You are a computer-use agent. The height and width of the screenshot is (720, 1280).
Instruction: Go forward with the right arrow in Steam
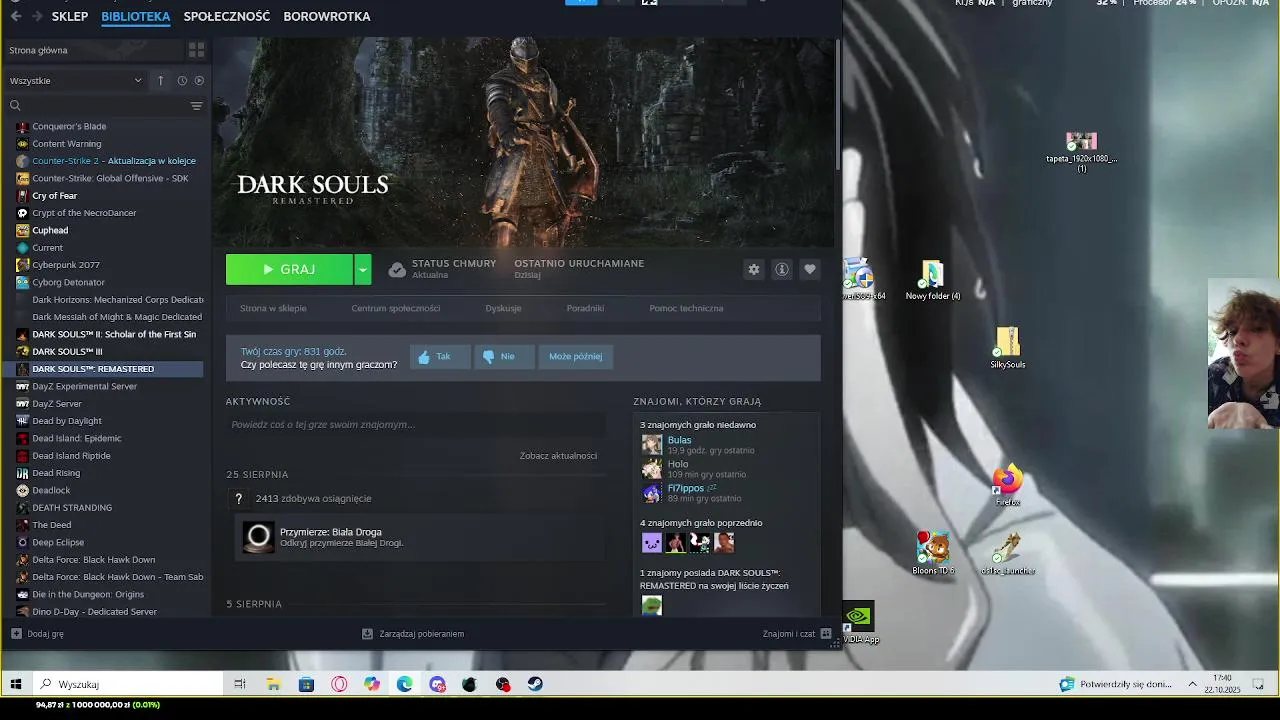point(37,16)
